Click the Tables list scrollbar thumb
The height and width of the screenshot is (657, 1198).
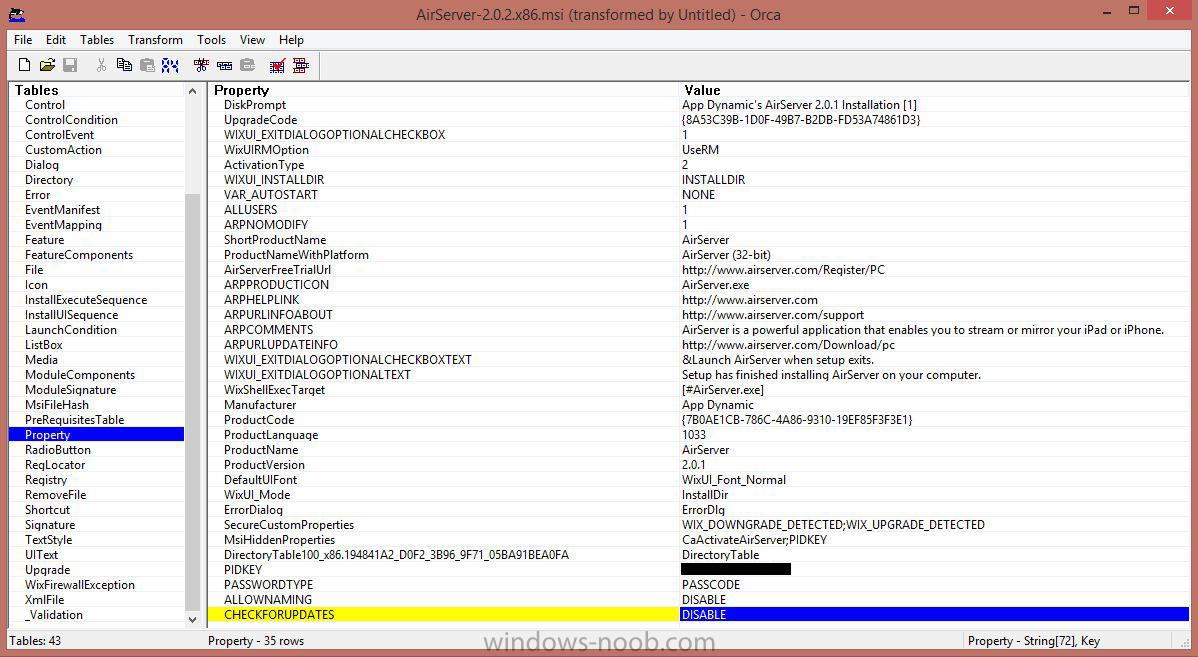click(x=193, y=401)
